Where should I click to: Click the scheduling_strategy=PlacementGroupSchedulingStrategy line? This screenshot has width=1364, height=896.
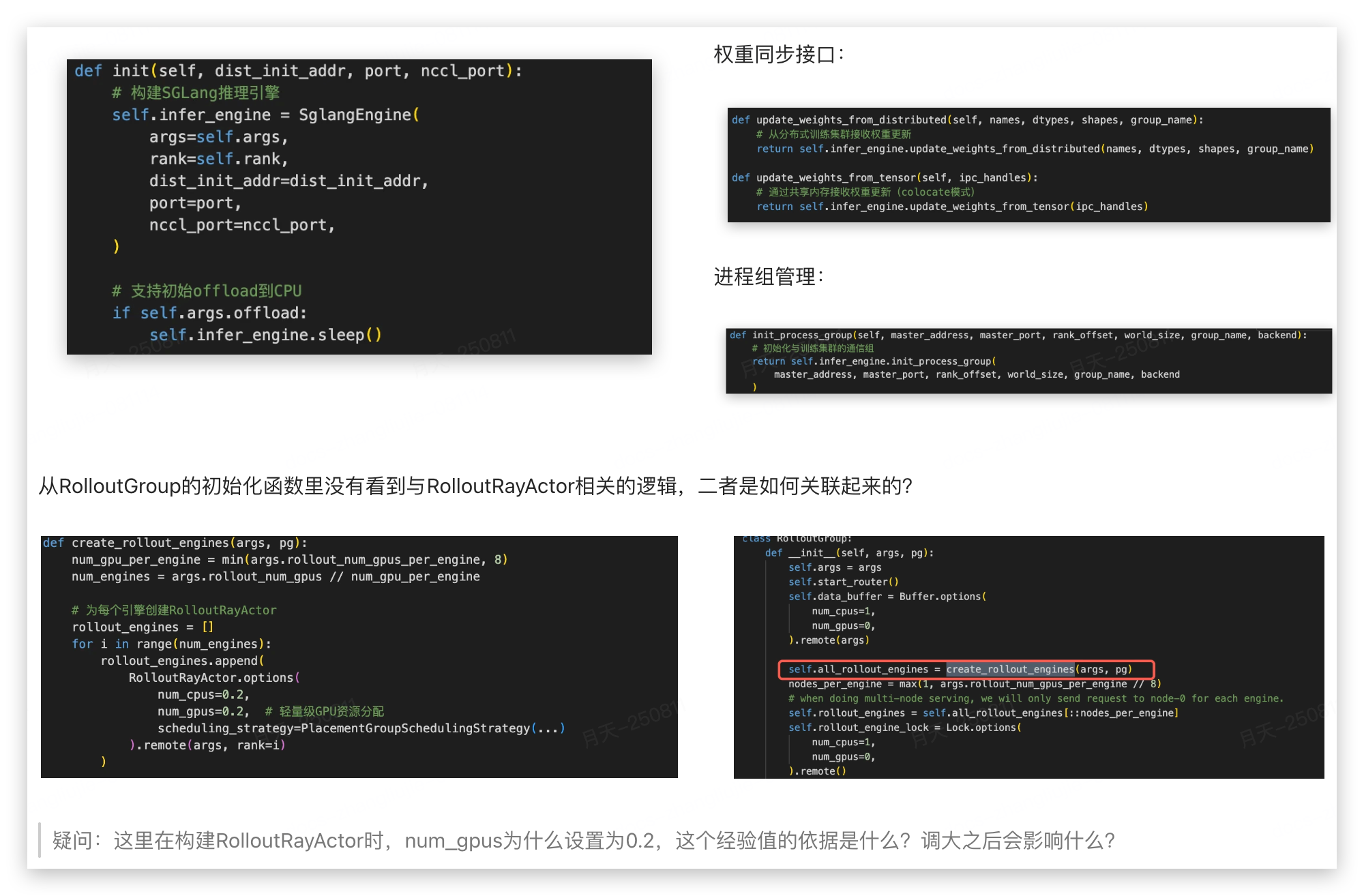pos(361,728)
